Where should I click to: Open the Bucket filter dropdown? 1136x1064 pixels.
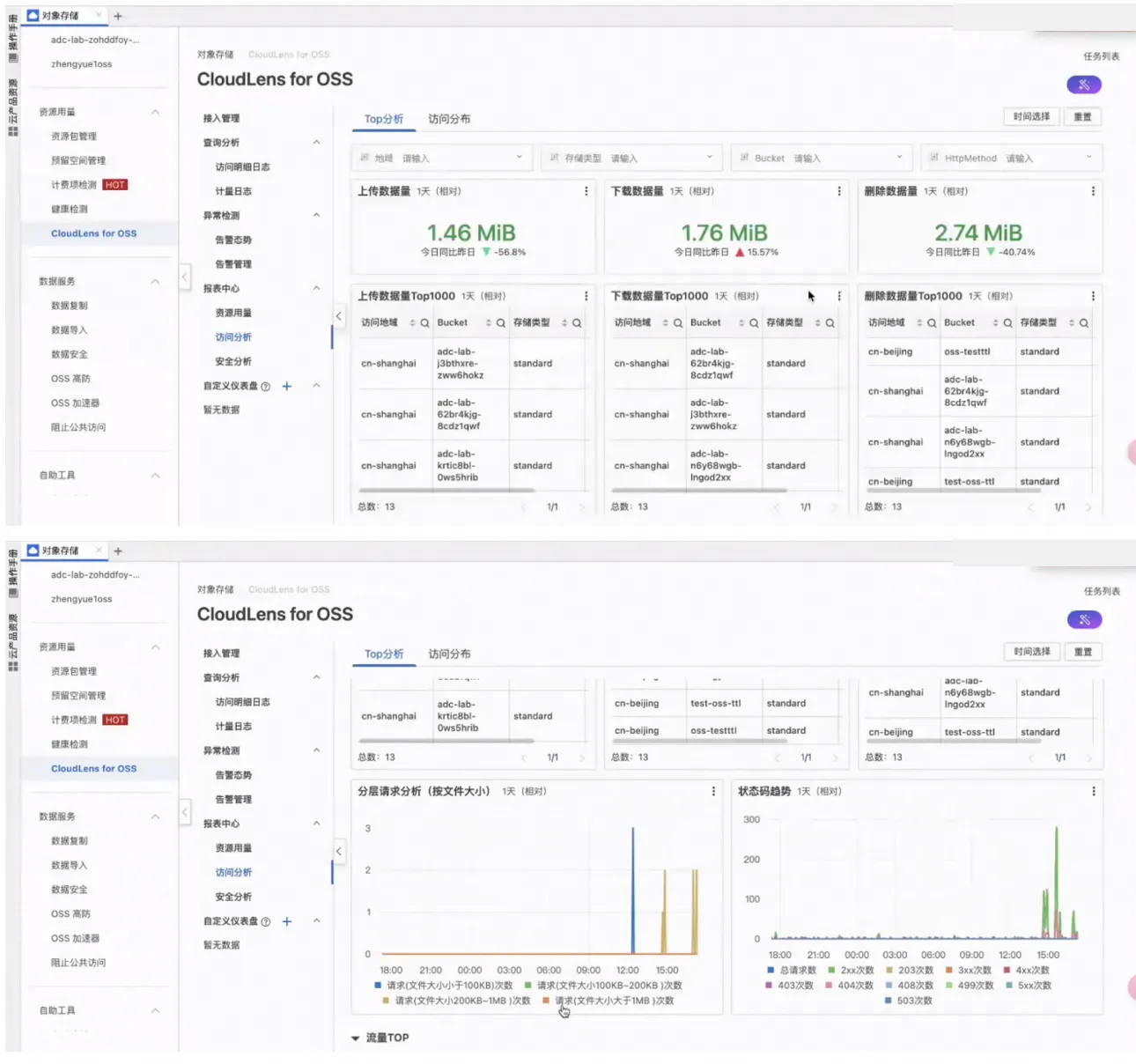pyautogui.click(x=822, y=159)
